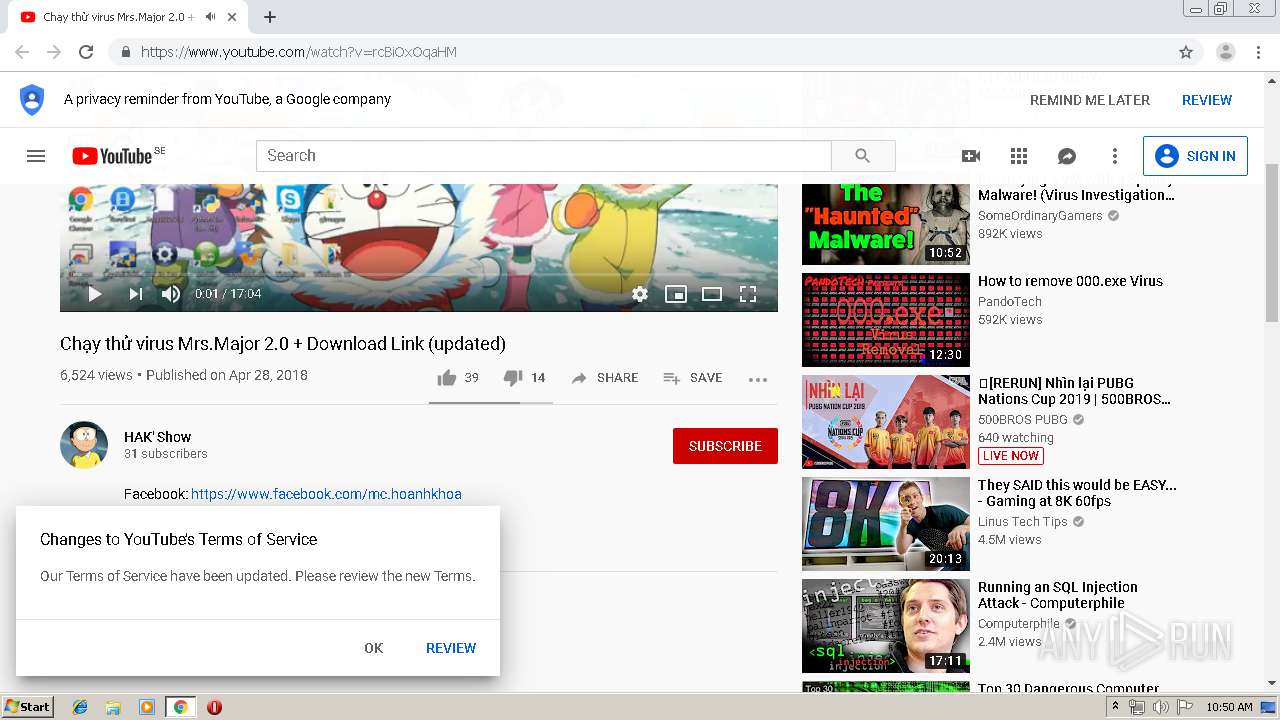Screen dimensions: 1280x720
Task: Save video to playlist
Action: [692, 378]
